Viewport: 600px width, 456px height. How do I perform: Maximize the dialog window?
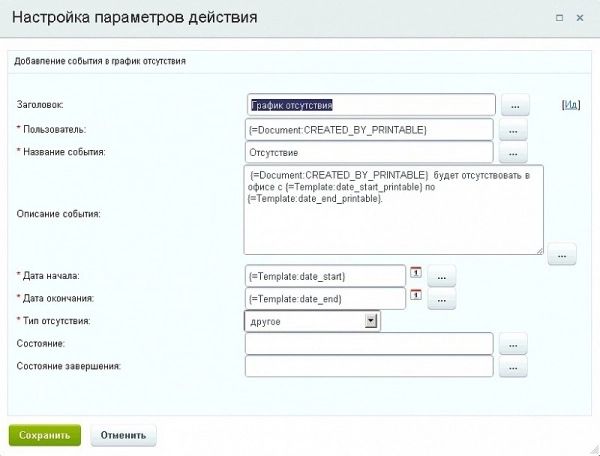[x=558, y=17]
